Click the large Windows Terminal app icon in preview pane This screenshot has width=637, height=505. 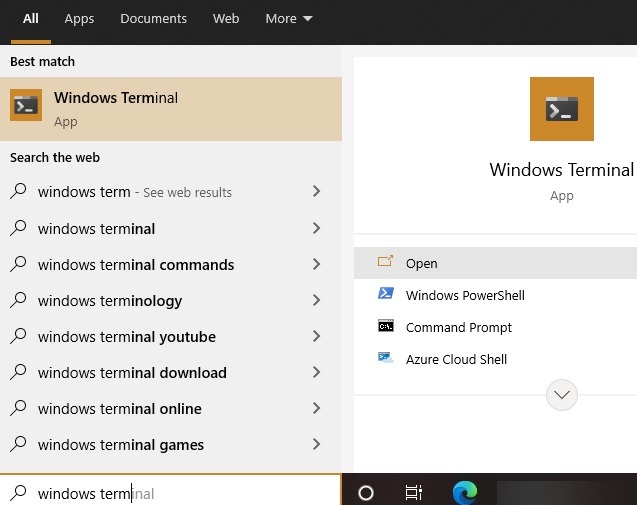562,109
